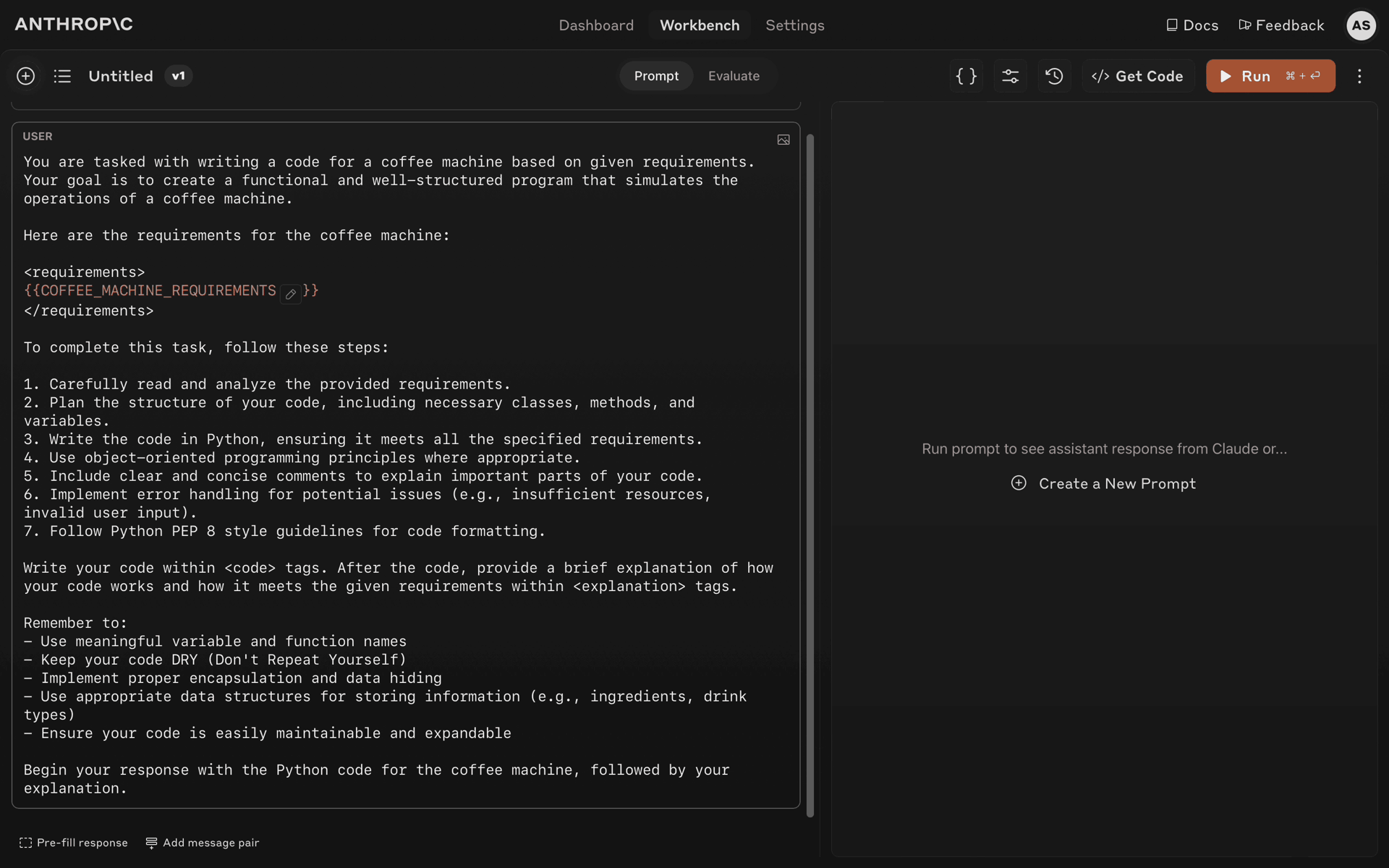The width and height of the screenshot is (1389, 868).
Task: Click Create a New Prompt
Action: tap(1104, 483)
